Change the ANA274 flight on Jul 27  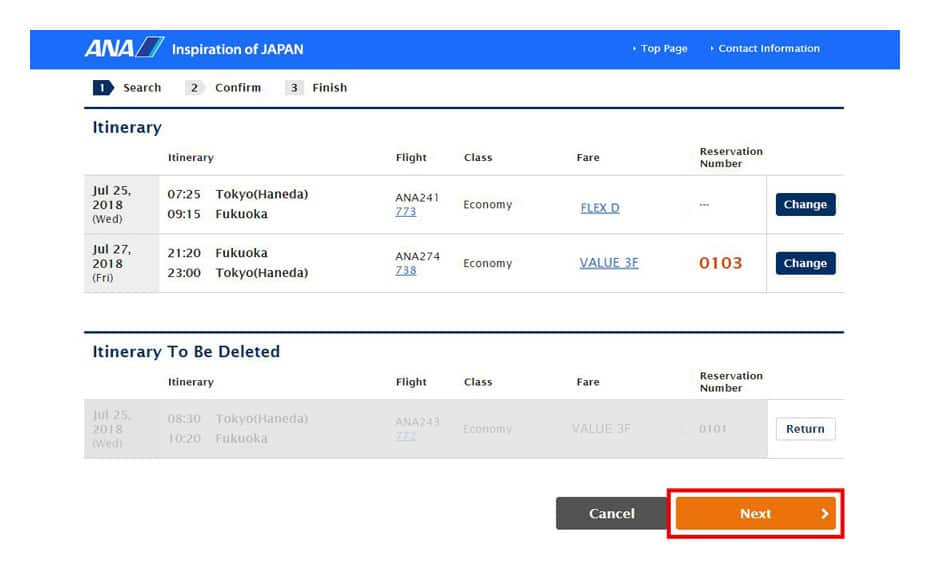[805, 263]
